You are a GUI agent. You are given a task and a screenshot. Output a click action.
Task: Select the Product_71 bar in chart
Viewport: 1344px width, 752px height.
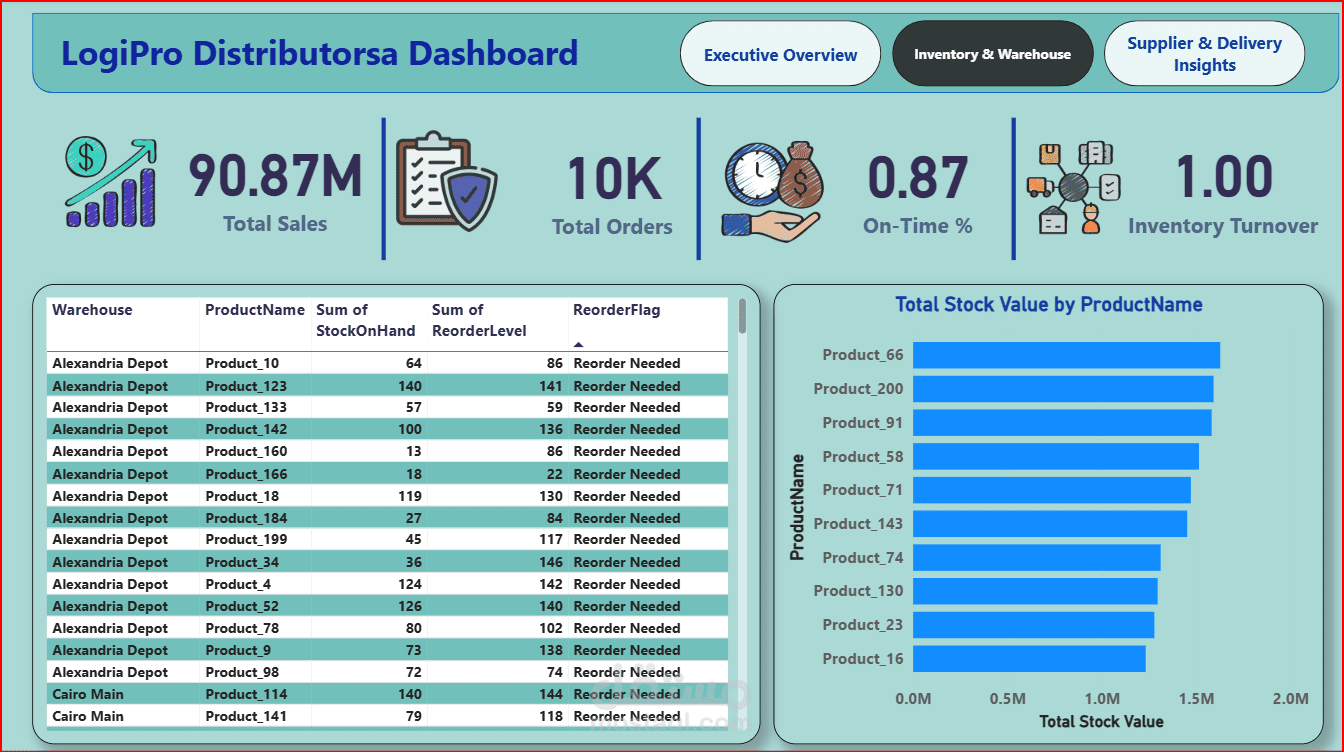click(1052, 490)
